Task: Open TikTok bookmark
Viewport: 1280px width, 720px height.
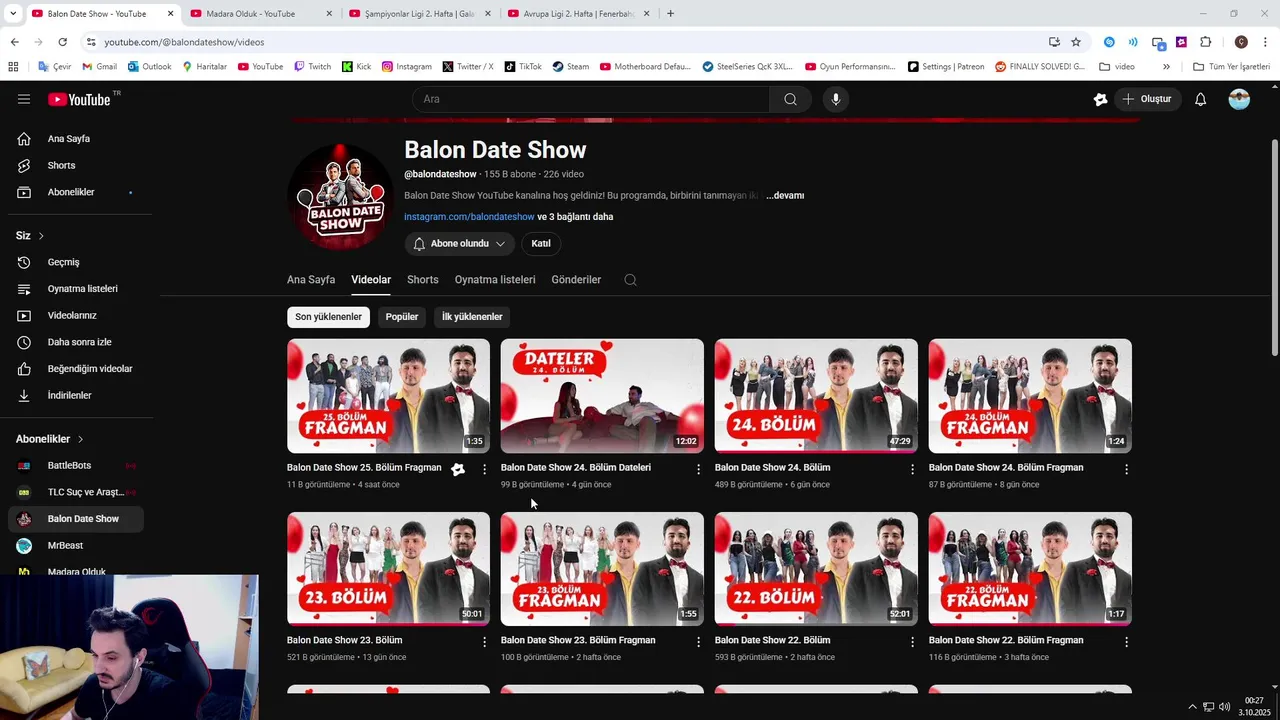Action: pyautogui.click(x=522, y=67)
